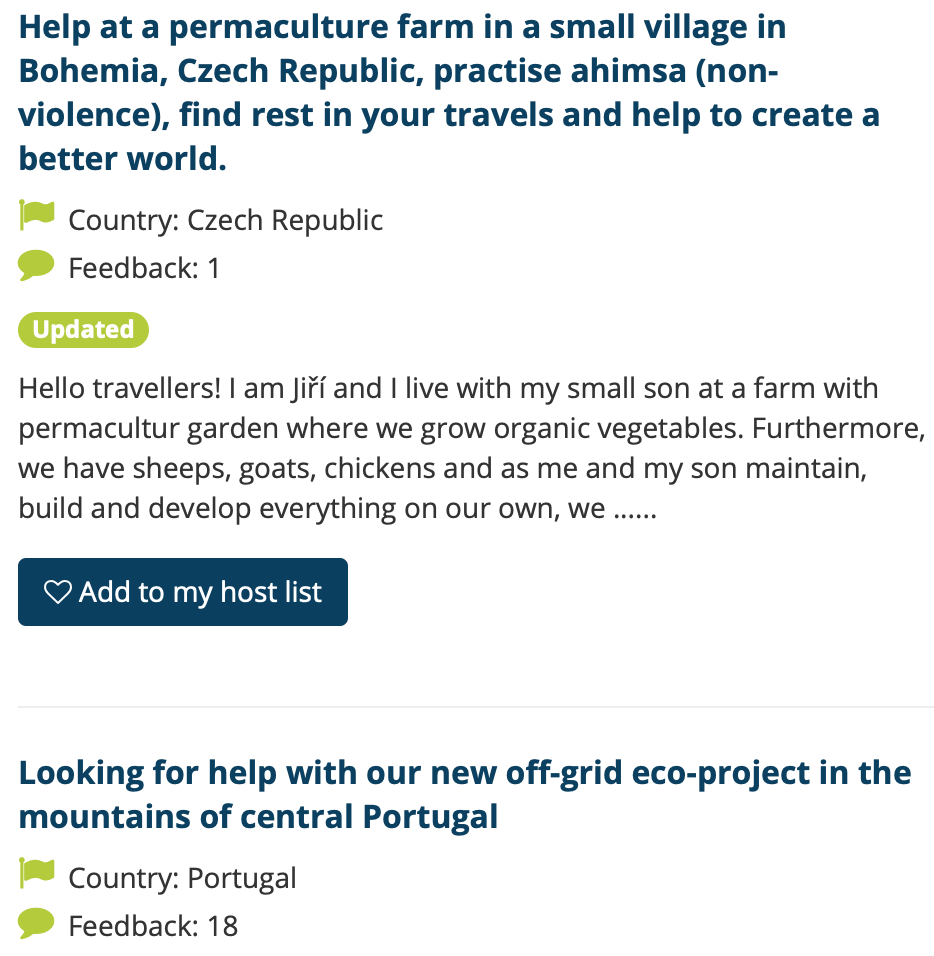
Task: Click the 'Country: Czech Republic' text
Action: (x=225, y=220)
